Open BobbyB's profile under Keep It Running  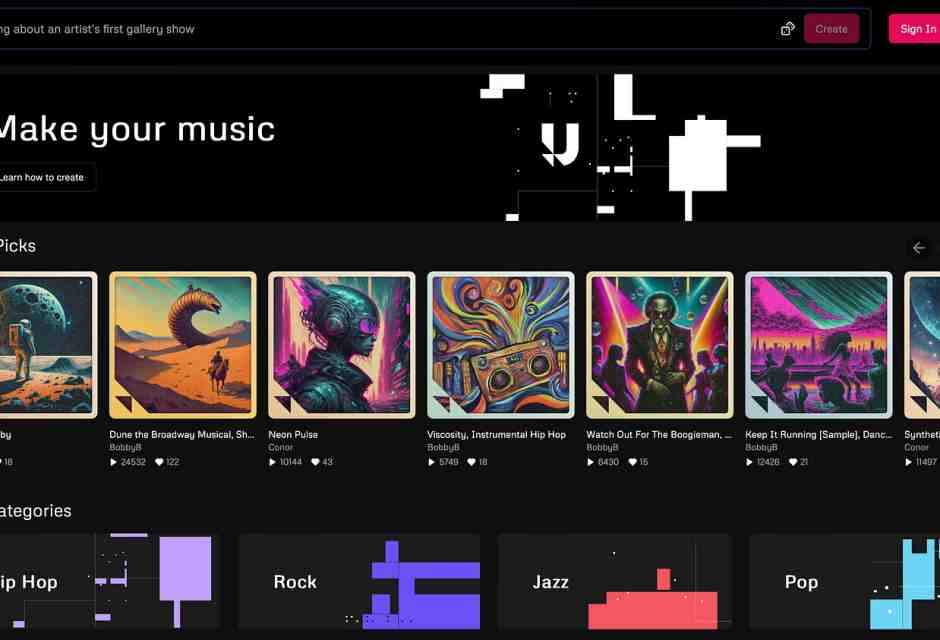[761, 448]
